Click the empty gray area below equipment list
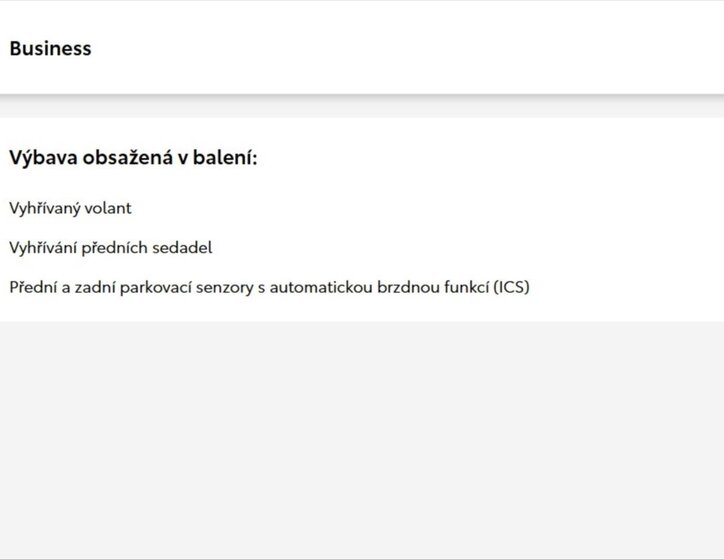 click(x=362, y=440)
